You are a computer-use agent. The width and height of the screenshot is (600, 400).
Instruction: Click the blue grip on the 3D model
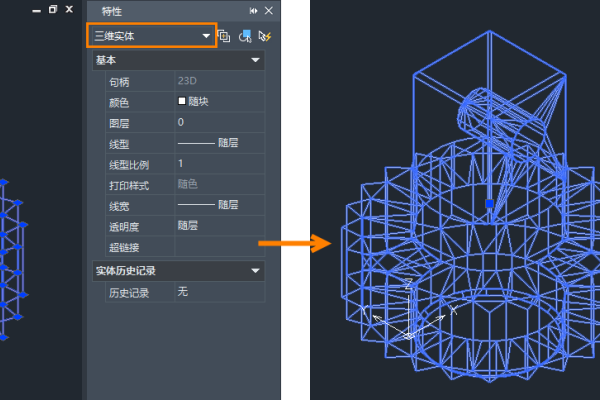coord(488,203)
